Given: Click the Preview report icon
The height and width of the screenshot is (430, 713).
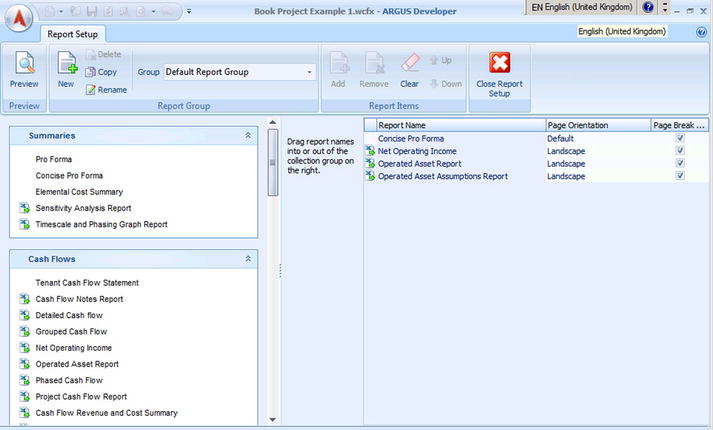Looking at the screenshot, I should [x=24, y=63].
